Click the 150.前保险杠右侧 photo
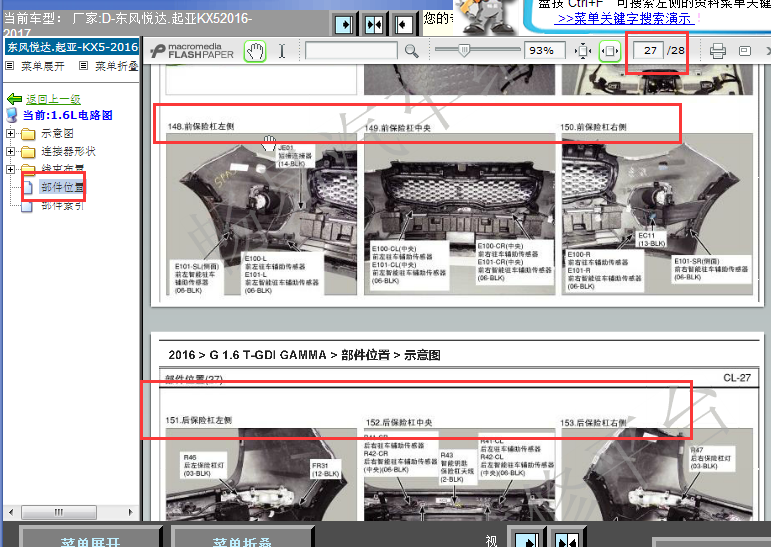This screenshot has width=771, height=547. pos(657,214)
